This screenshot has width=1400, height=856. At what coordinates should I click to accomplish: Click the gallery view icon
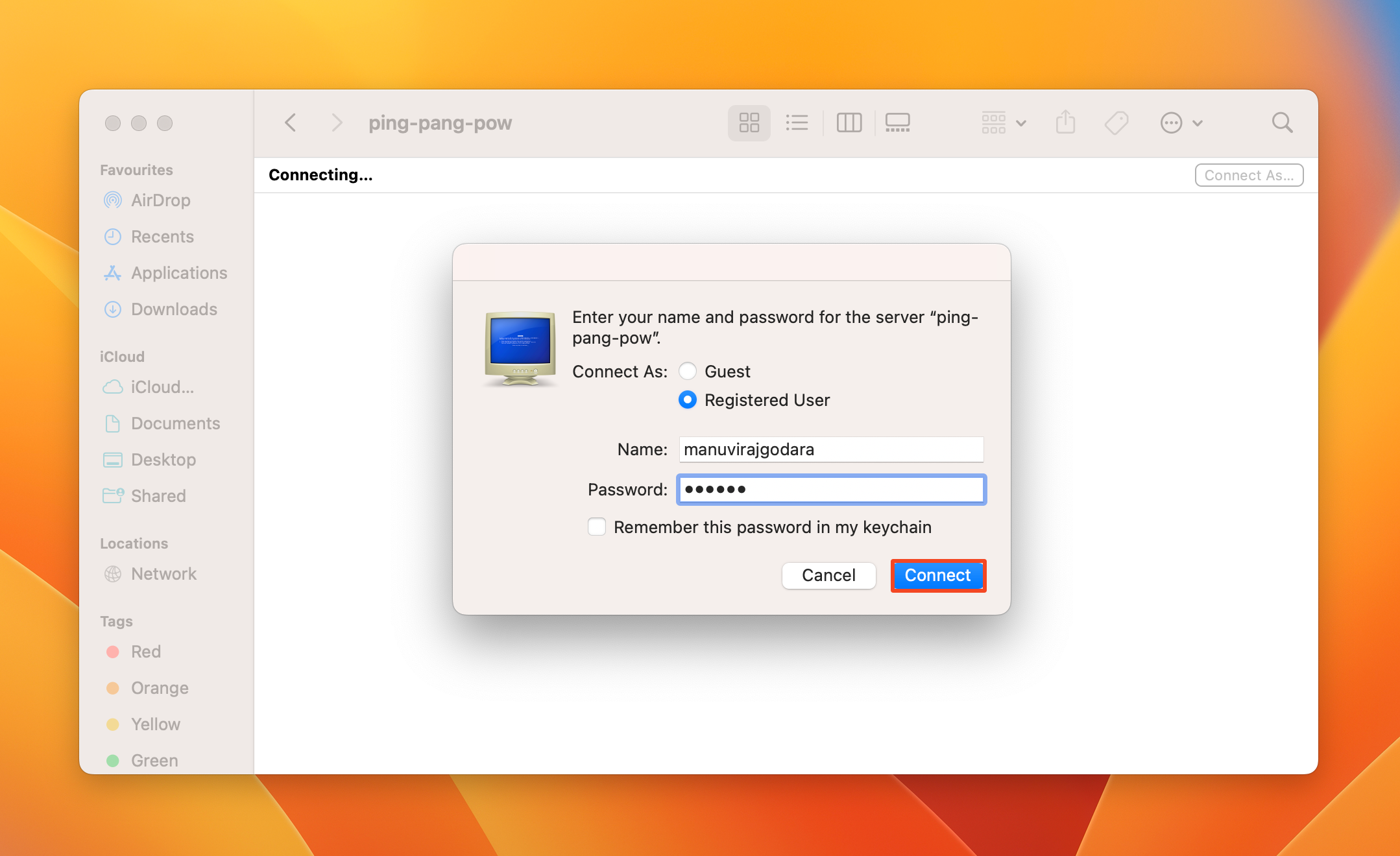(x=897, y=123)
